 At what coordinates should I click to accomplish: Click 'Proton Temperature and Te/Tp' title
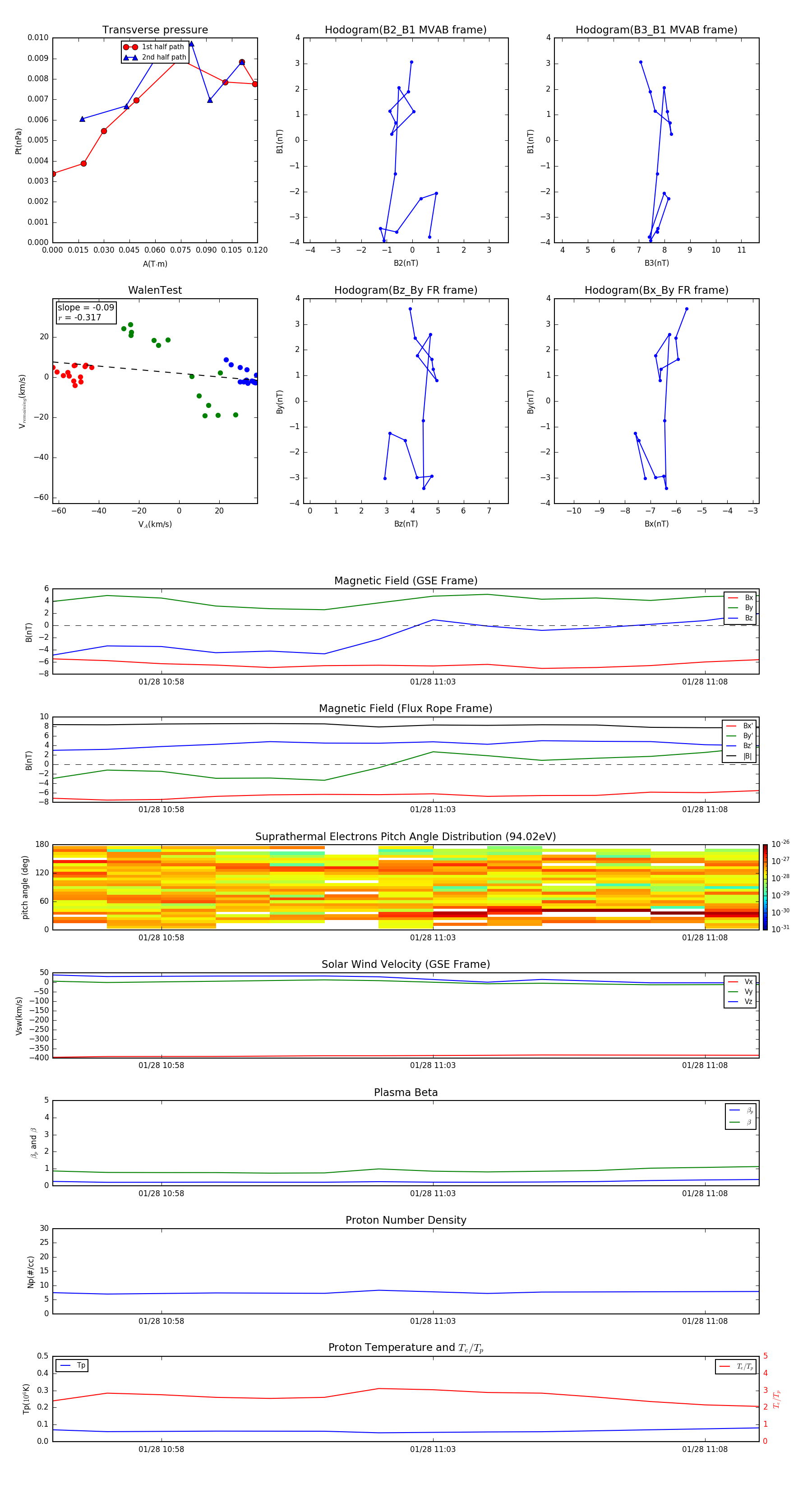[x=406, y=1347]
